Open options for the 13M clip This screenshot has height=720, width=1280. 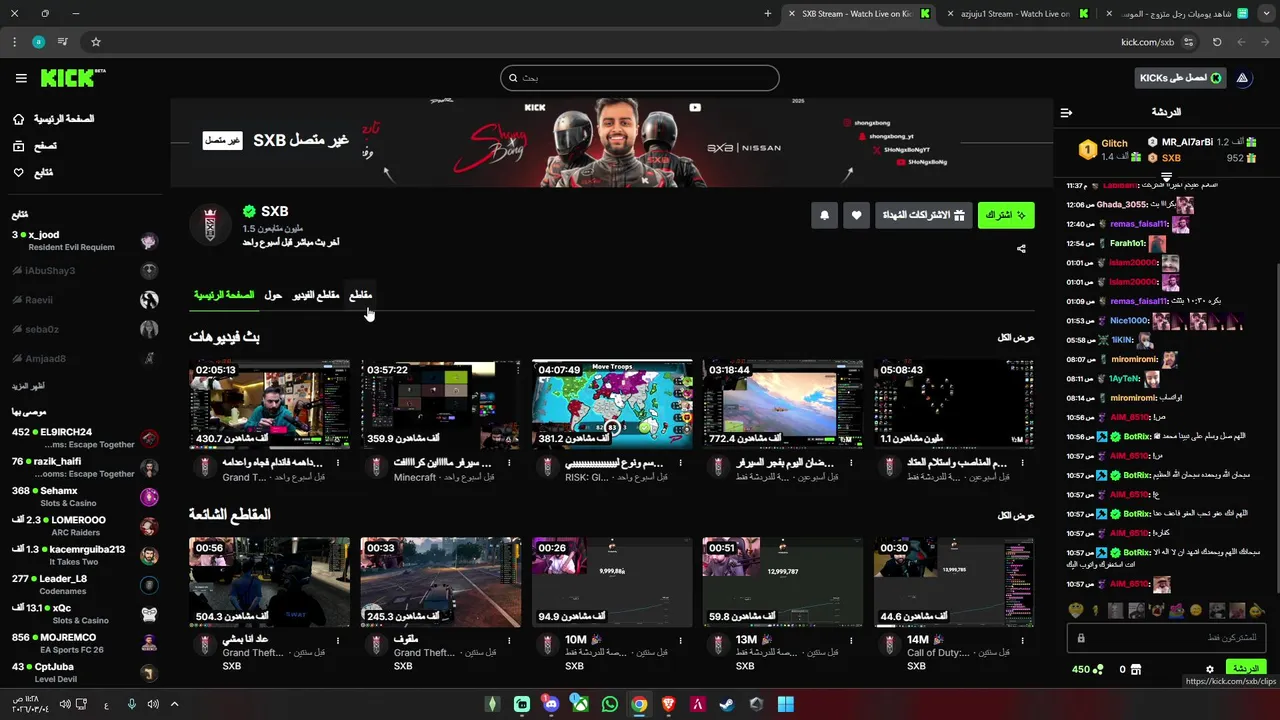851,640
